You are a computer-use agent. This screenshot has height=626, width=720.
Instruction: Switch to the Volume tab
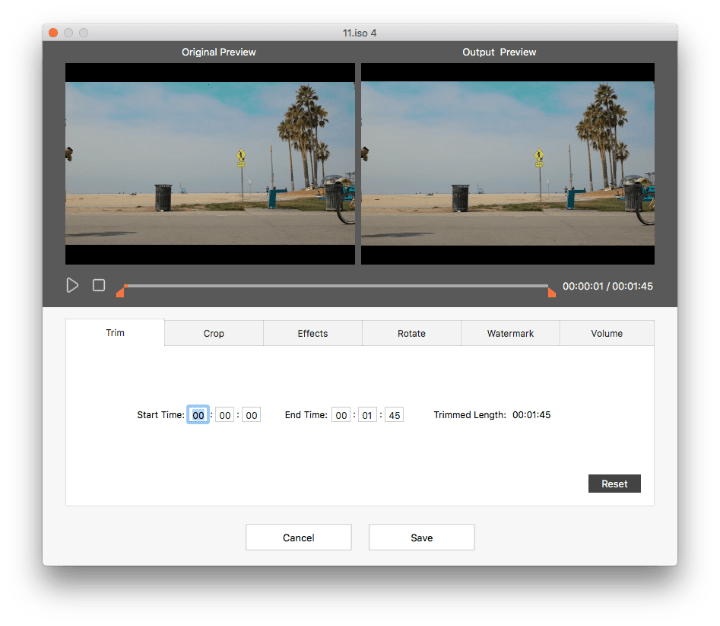(x=607, y=333)
